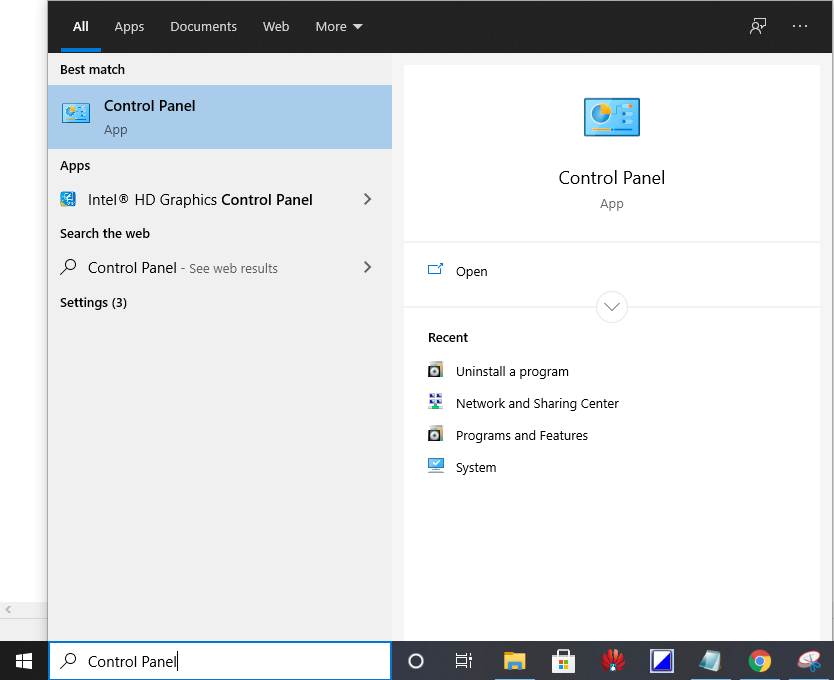
Task: Expand more actions with the chevron circle
Action: pyautogui.click(x=612, y=307)
